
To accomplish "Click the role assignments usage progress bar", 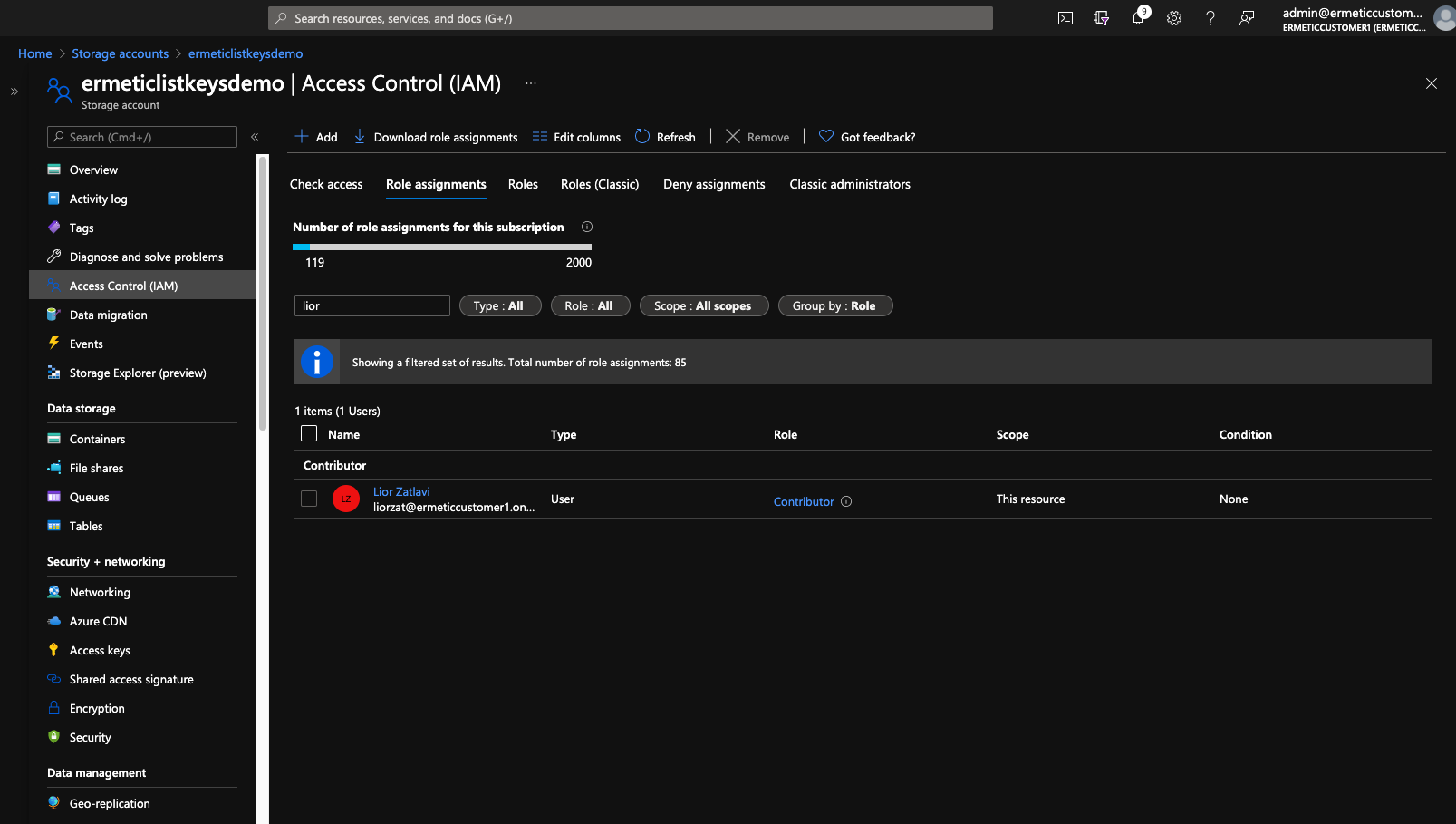I will (442, 247).
